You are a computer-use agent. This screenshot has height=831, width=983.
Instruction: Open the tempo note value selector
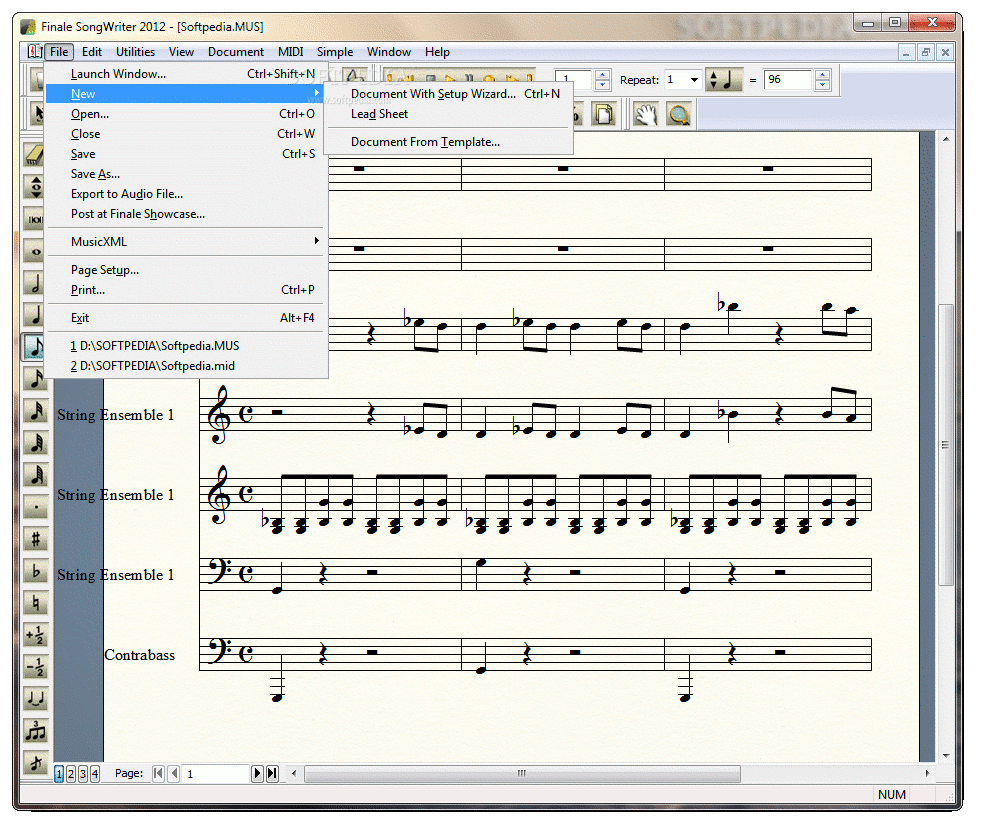tap(724, 80)
